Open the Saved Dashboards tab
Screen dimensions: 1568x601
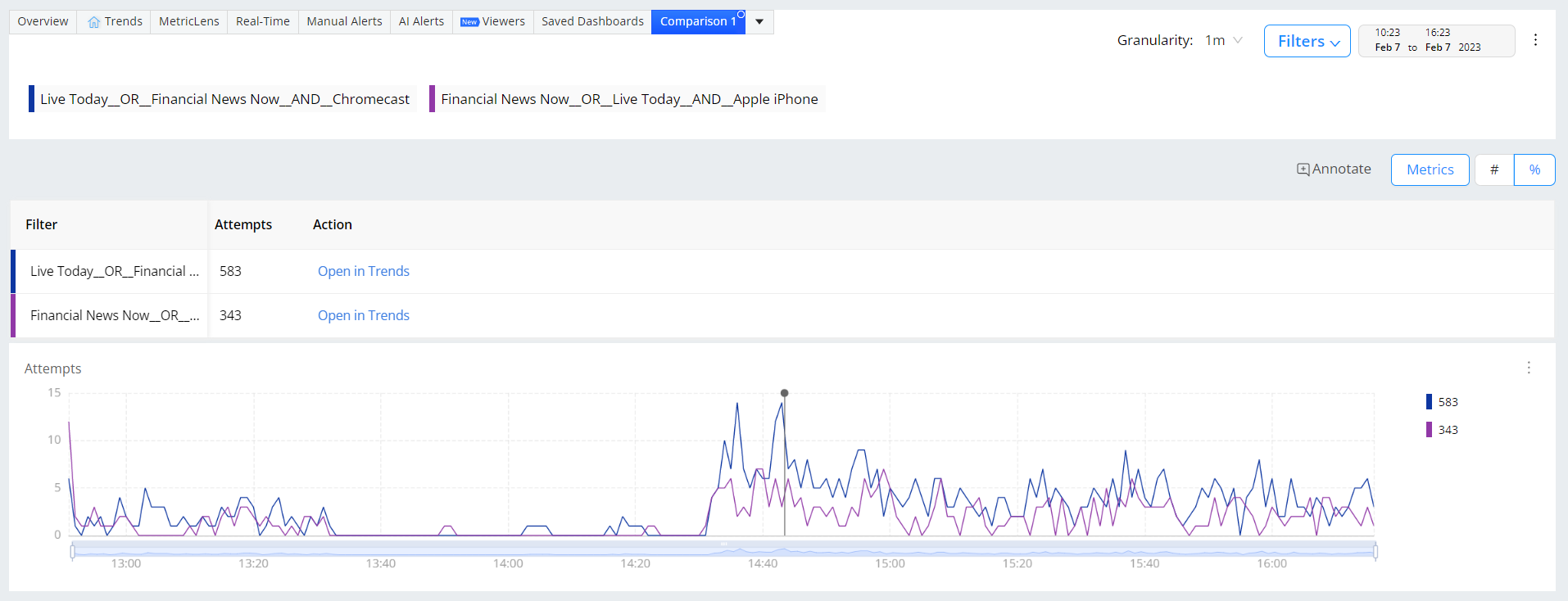592,21
